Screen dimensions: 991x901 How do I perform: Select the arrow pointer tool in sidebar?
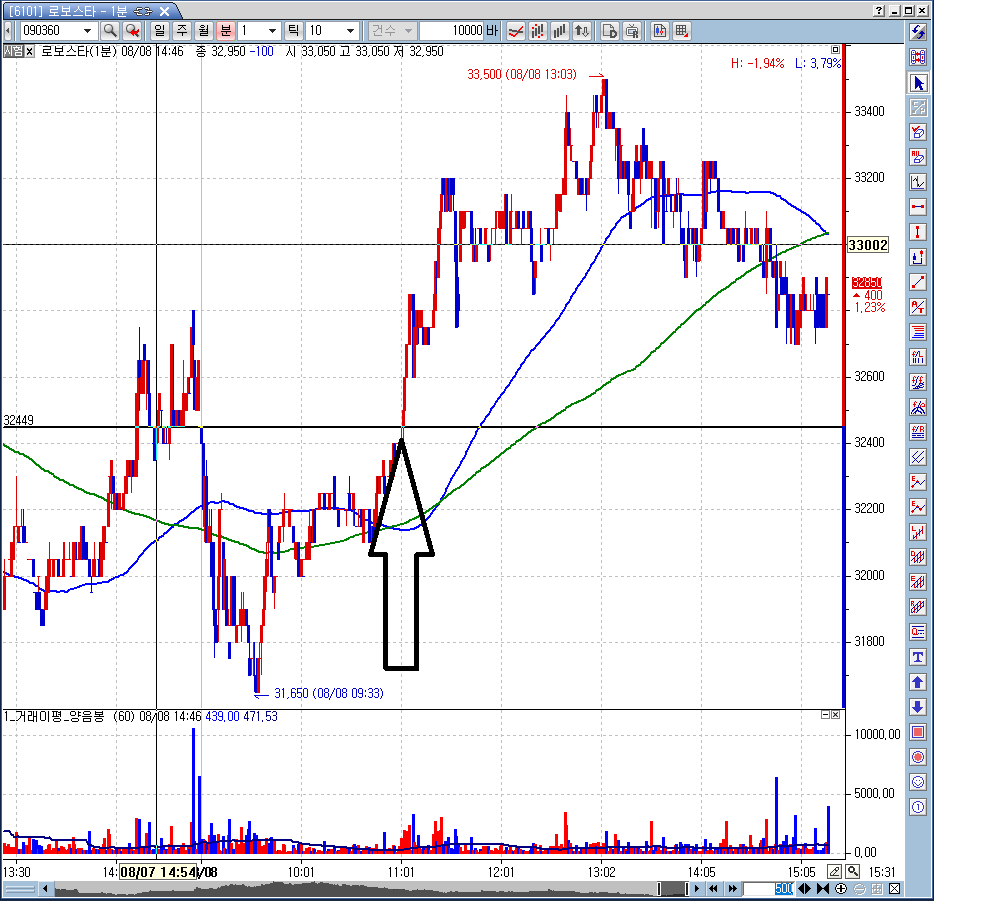918,82
